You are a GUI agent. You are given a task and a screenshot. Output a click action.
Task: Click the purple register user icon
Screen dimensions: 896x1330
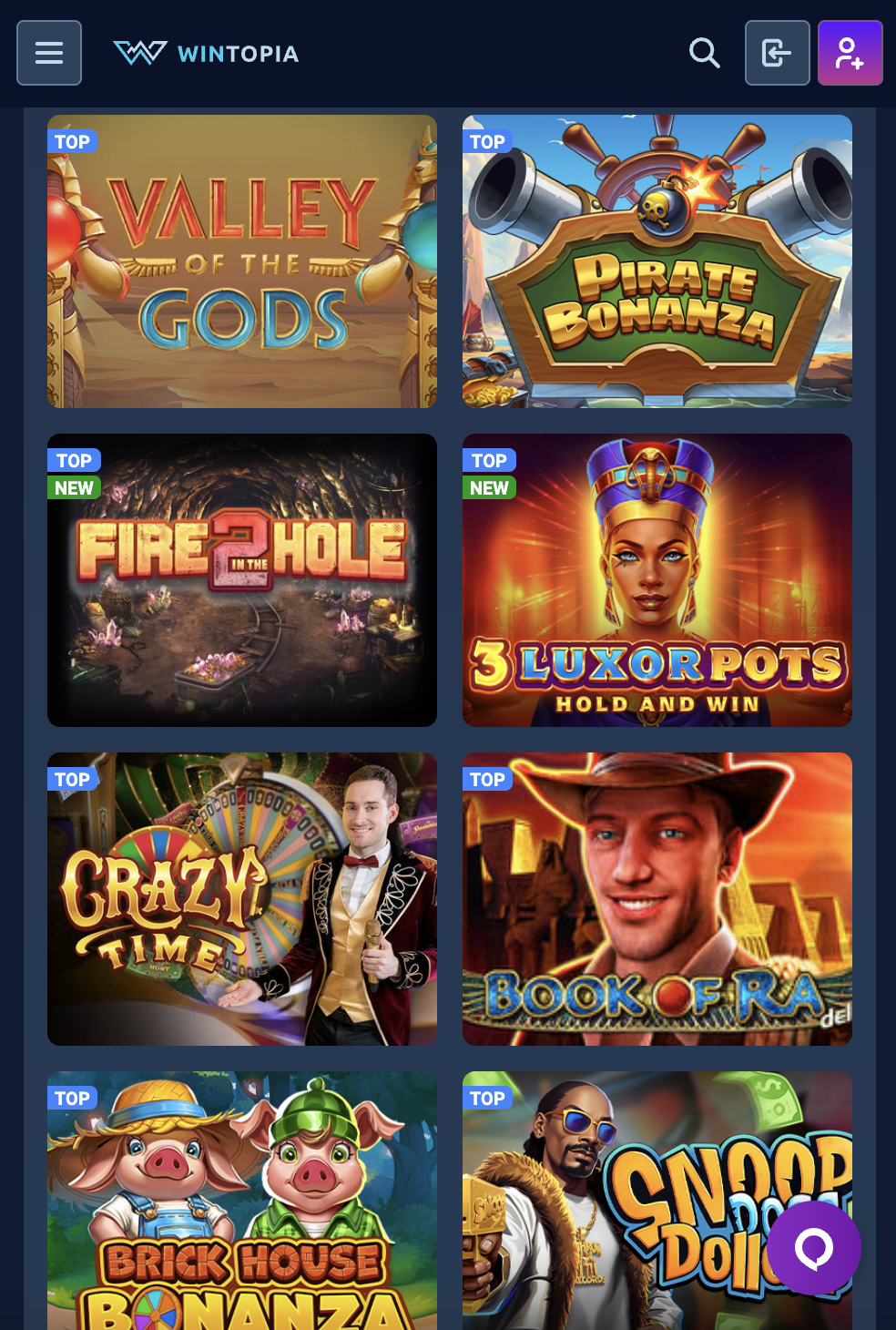(x=850, y=53)
